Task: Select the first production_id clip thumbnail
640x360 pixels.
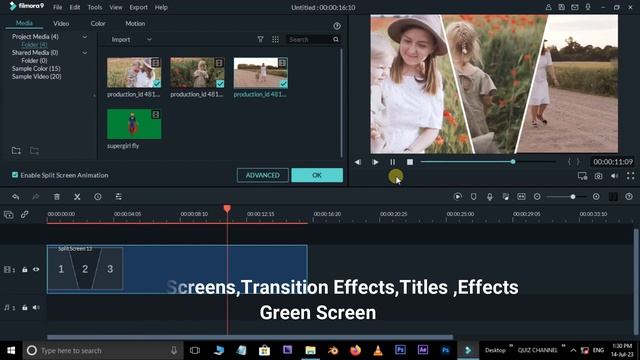Action: pyautogui.click(x=134, y=73)
